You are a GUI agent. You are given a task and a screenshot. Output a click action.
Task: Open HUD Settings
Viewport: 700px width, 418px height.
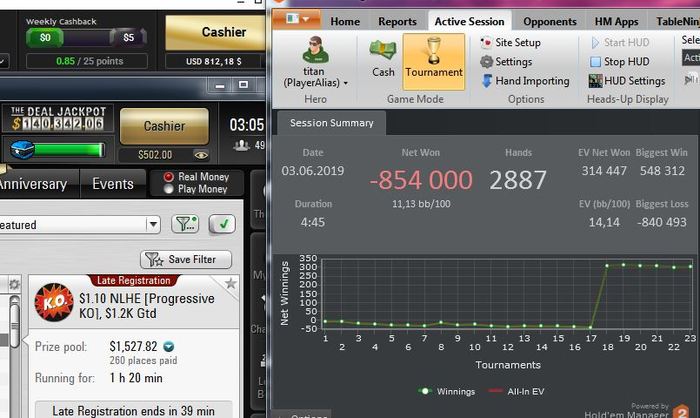(627, 81)
